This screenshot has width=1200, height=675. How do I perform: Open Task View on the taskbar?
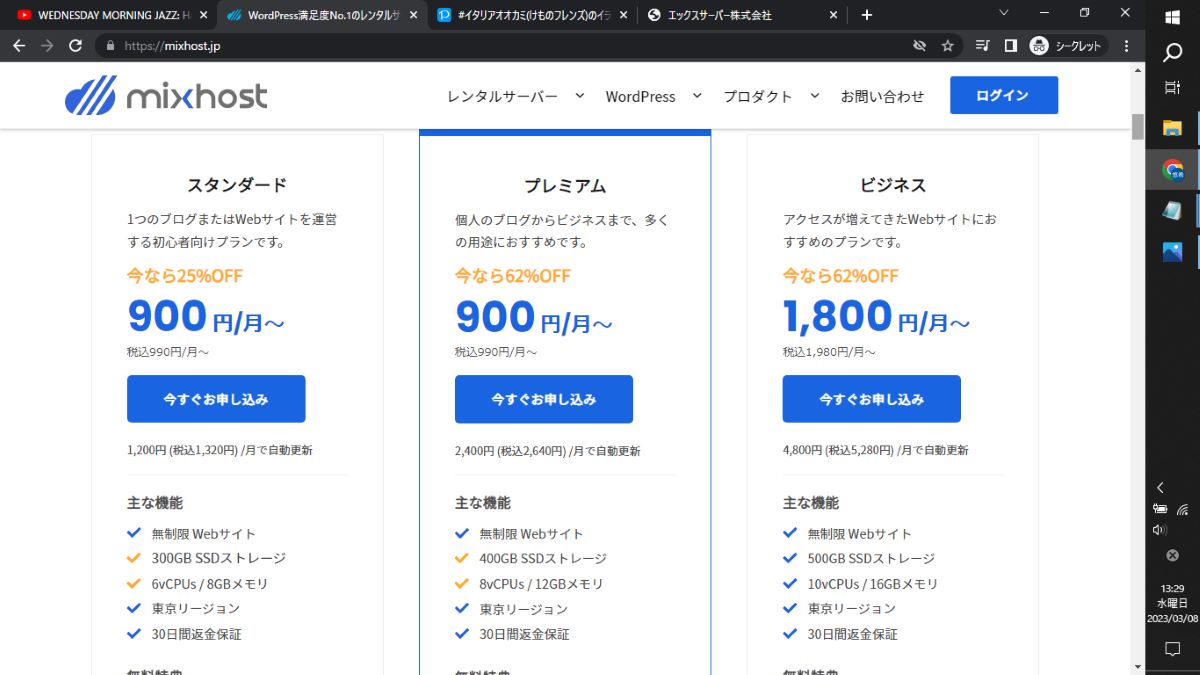coord(1173,88)
